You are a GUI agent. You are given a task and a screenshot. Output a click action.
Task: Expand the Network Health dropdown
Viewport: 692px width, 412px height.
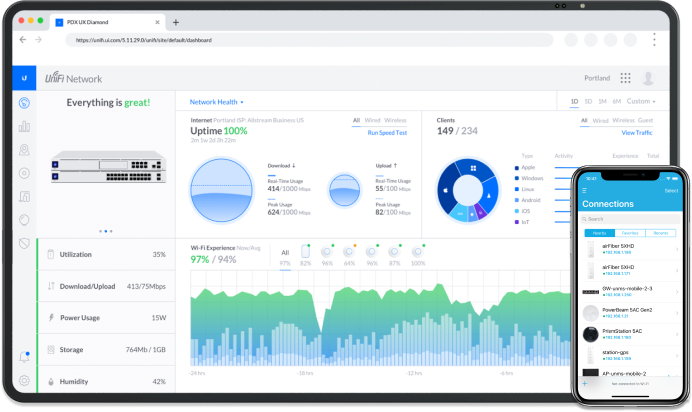click(x=216, y=102)
